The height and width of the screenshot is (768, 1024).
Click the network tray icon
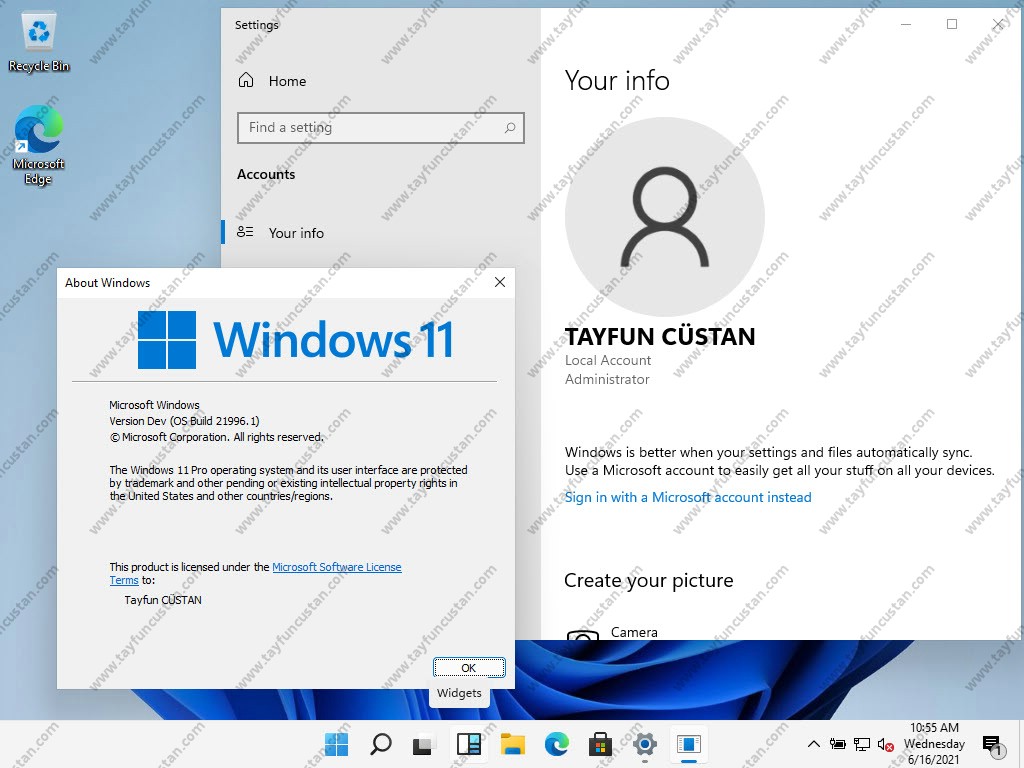click(862, 744)
